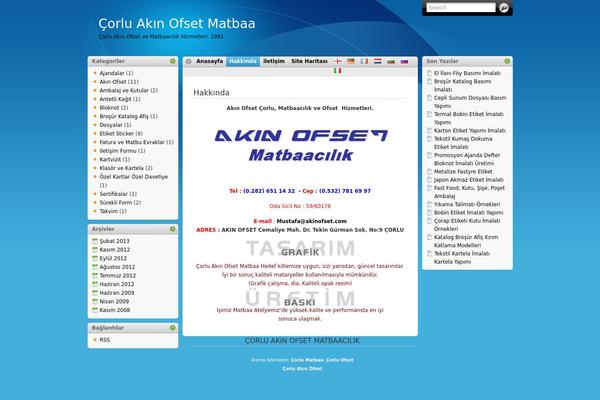Open the Takvim category

[109, 211]
